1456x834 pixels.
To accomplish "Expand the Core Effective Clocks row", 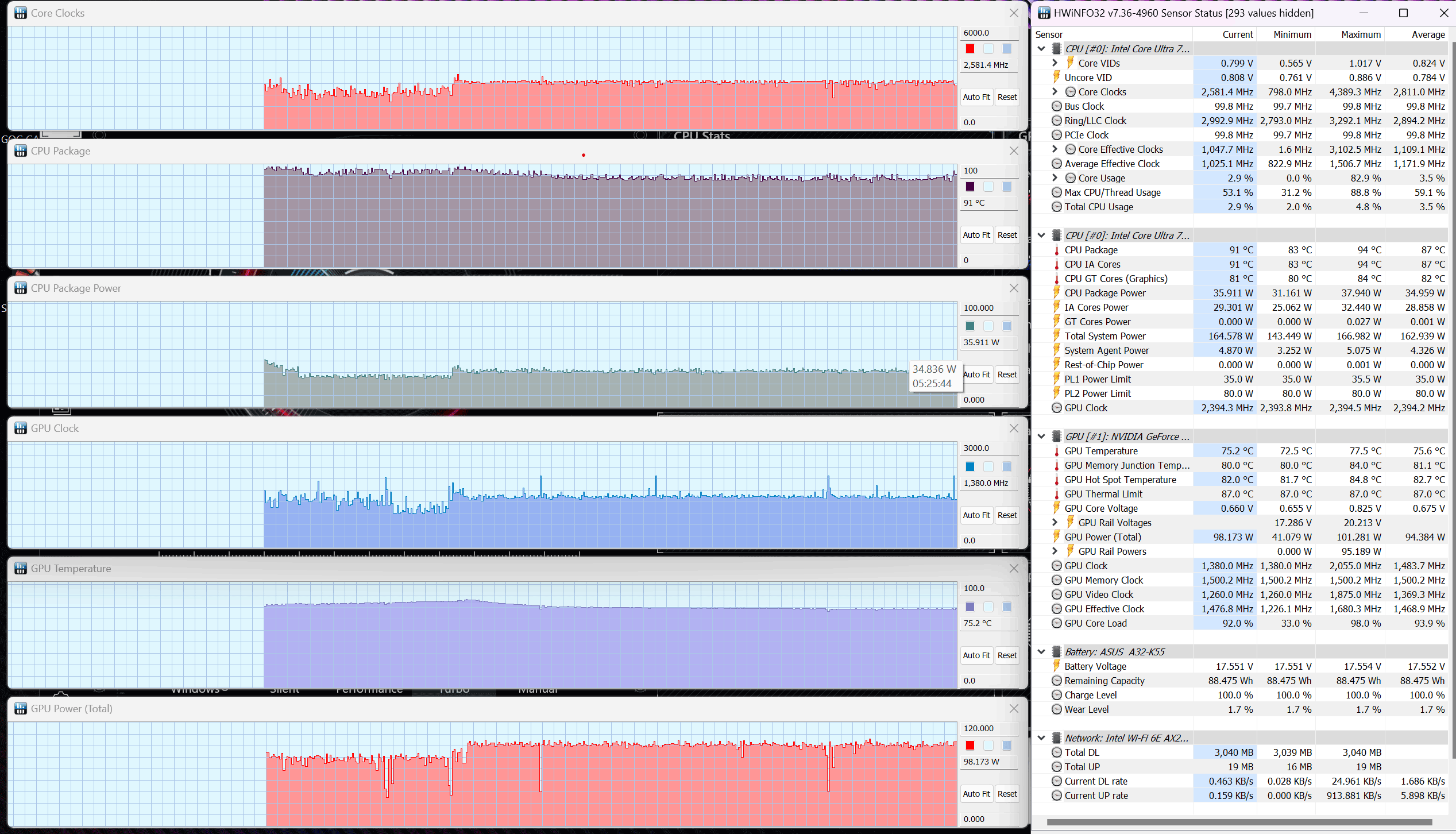I will (x=1055, y=149).
